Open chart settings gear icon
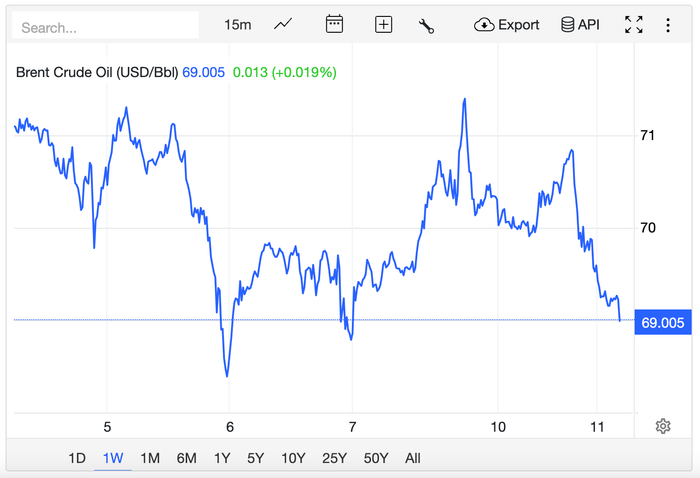 pos(662,427)
